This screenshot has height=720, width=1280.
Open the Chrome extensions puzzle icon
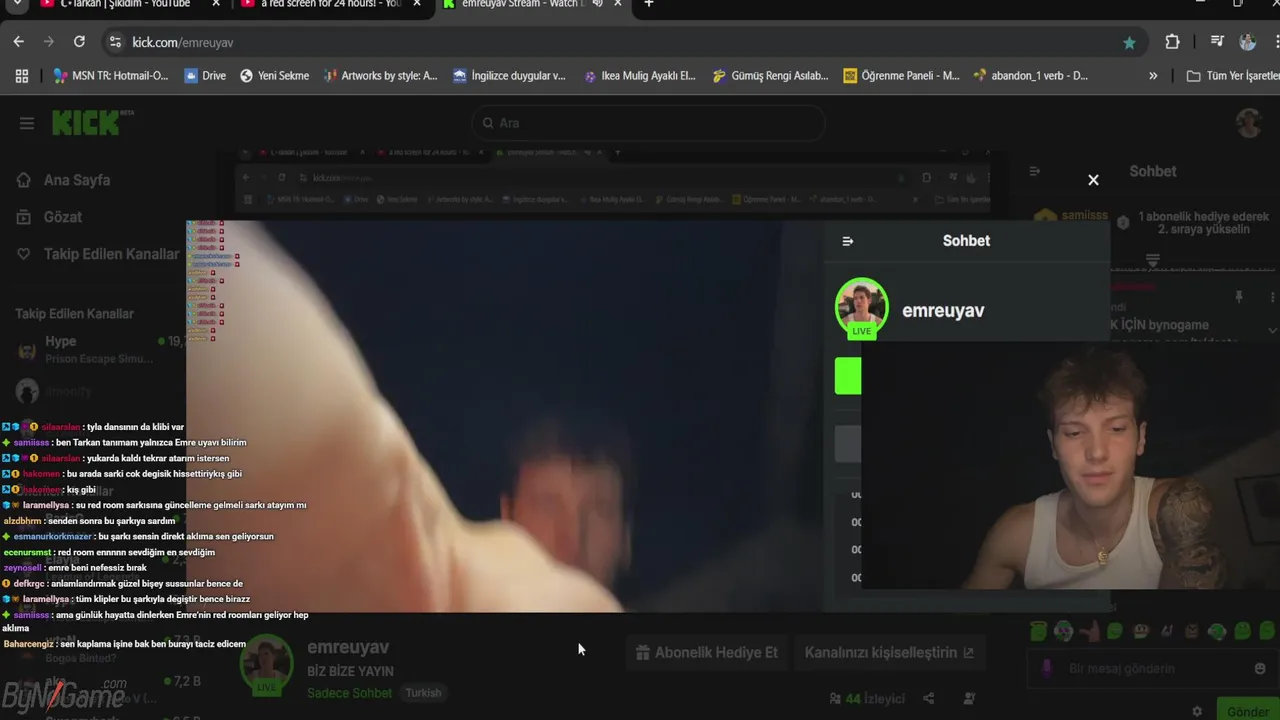pos(1172,42)
